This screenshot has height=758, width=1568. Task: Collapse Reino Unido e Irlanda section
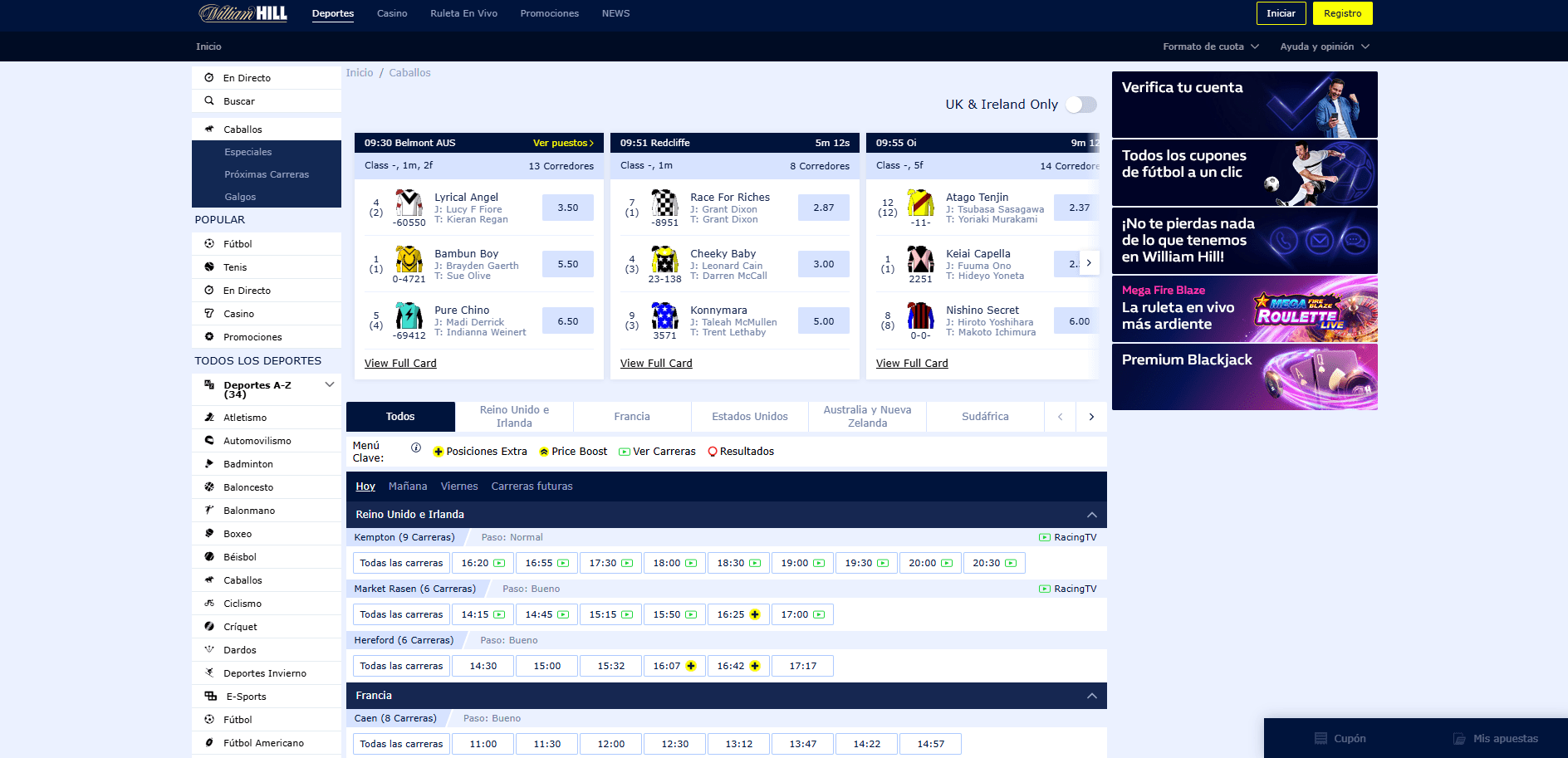[x=1092, y=515]
